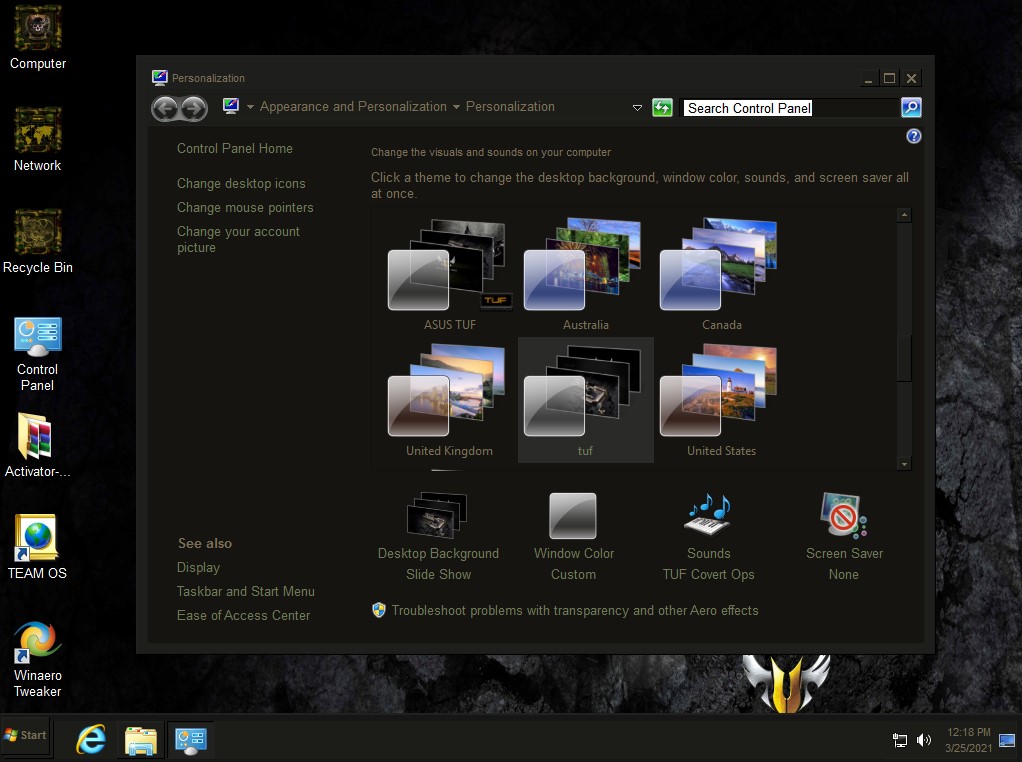
Task: Select the United States theme
Action: [x=722, y=400]
